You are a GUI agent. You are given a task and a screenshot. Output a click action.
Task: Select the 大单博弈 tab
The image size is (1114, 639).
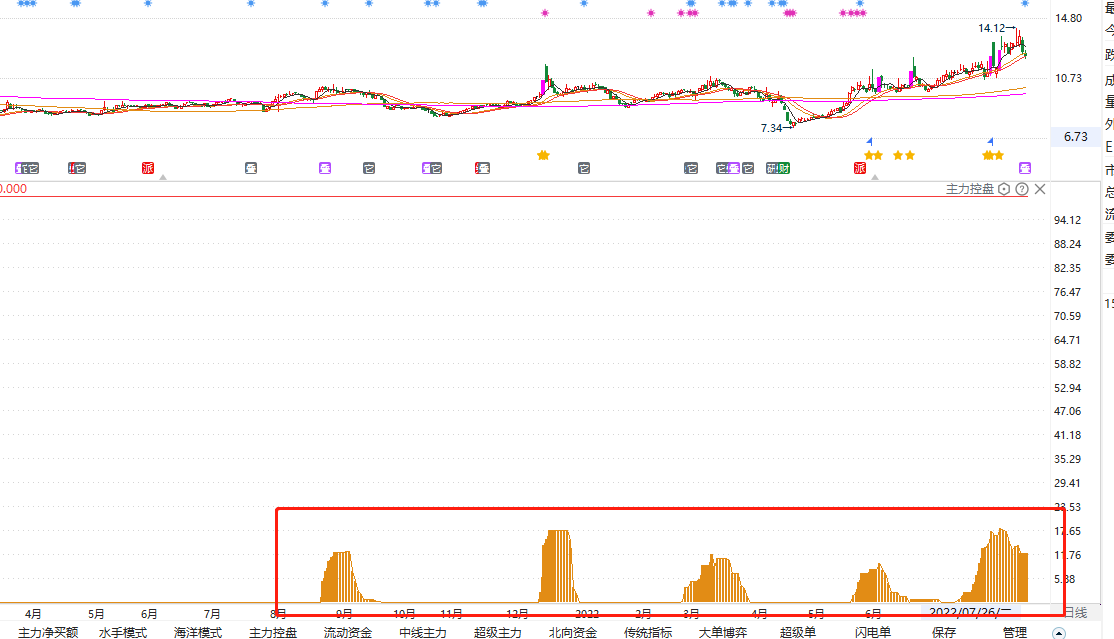point(723,632)
